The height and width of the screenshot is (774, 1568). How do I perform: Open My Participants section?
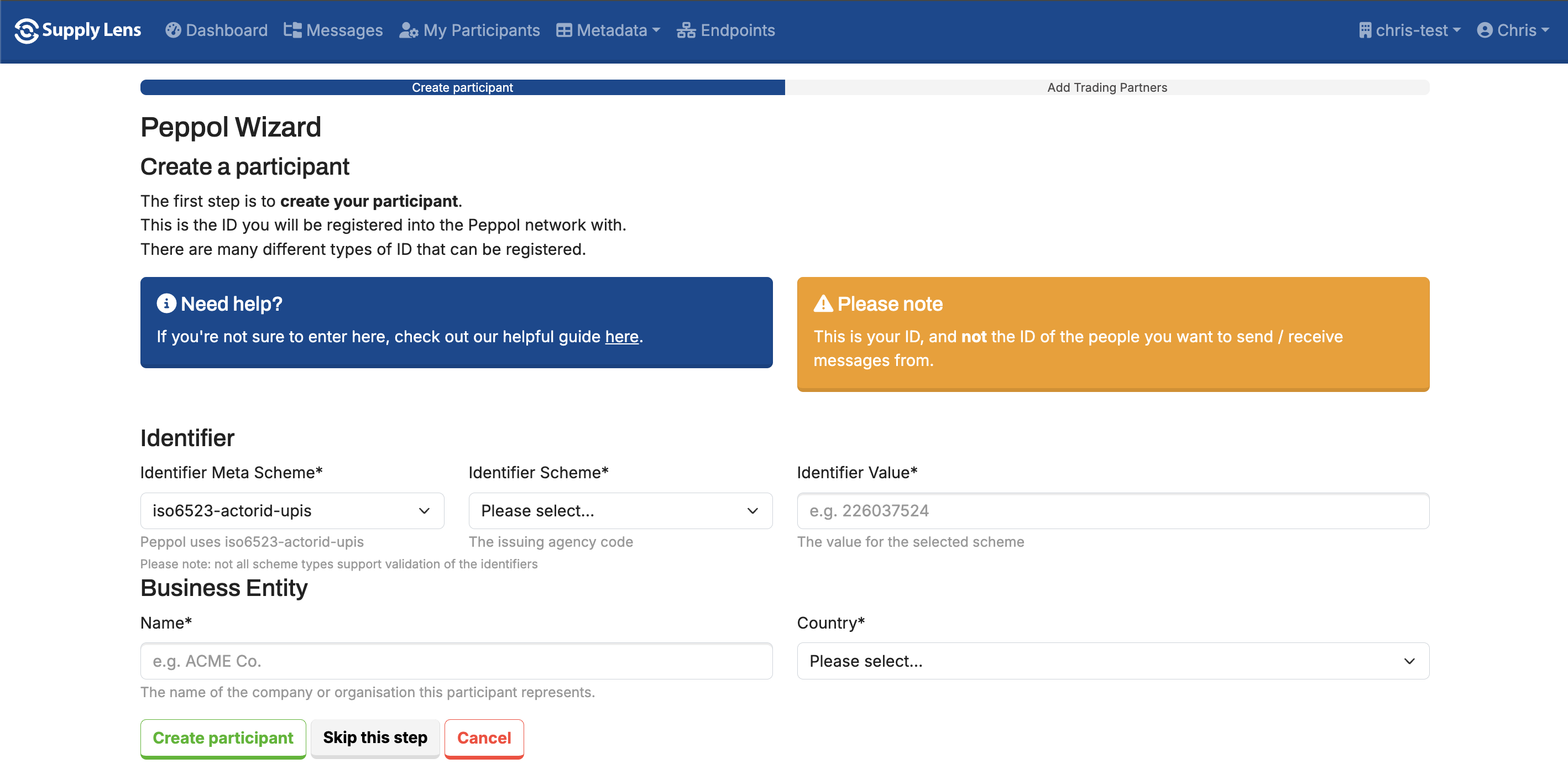coord(469,30)
